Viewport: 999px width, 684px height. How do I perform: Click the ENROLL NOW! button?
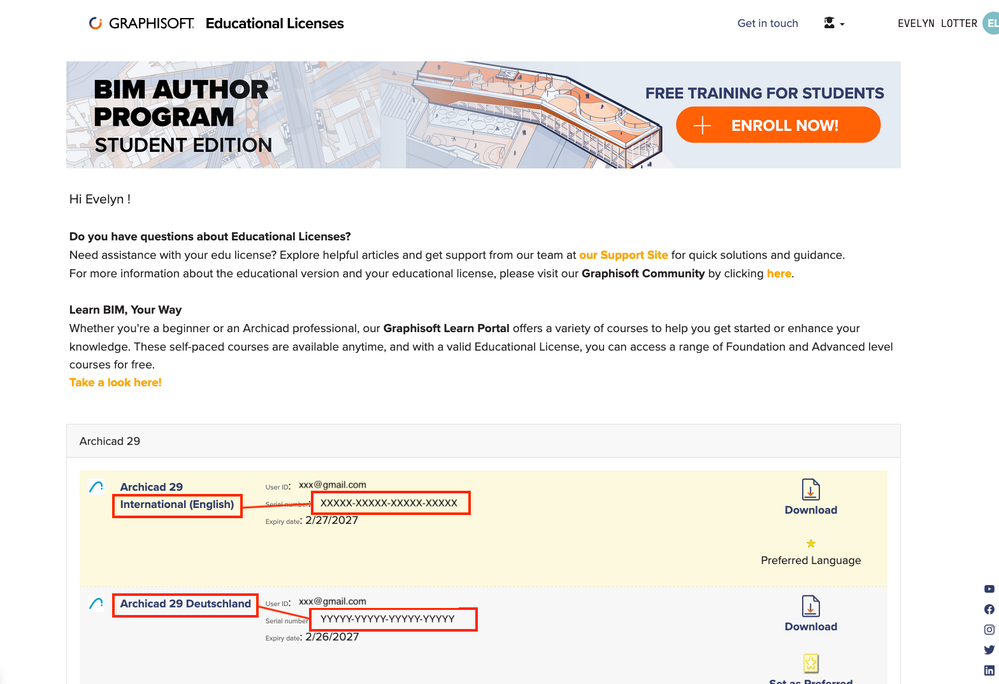[778, 125]
